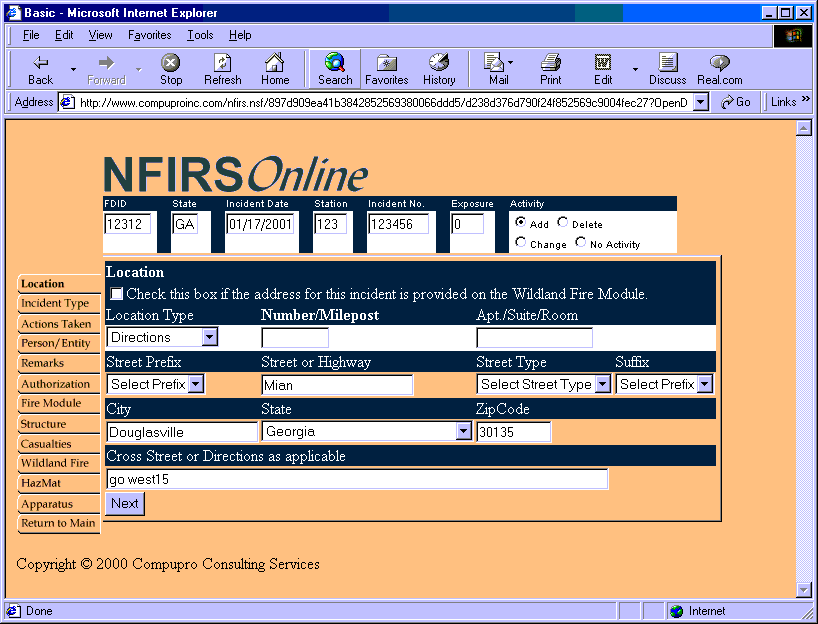Viewport: 818px width, 624px height.
Task: Click the Internet Explorer title bar icon
Action: pyautogui.click(x=13, y=13)
